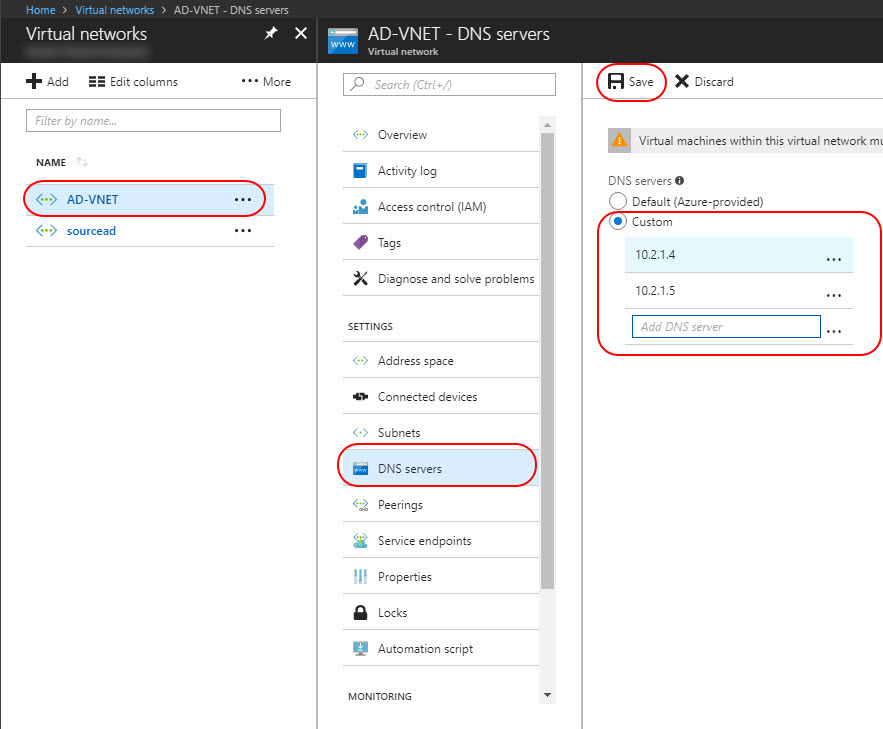Screen dimensions: 883x729
Task: Select Default (Azure-provided) radio button
Action: coord(618,201)
